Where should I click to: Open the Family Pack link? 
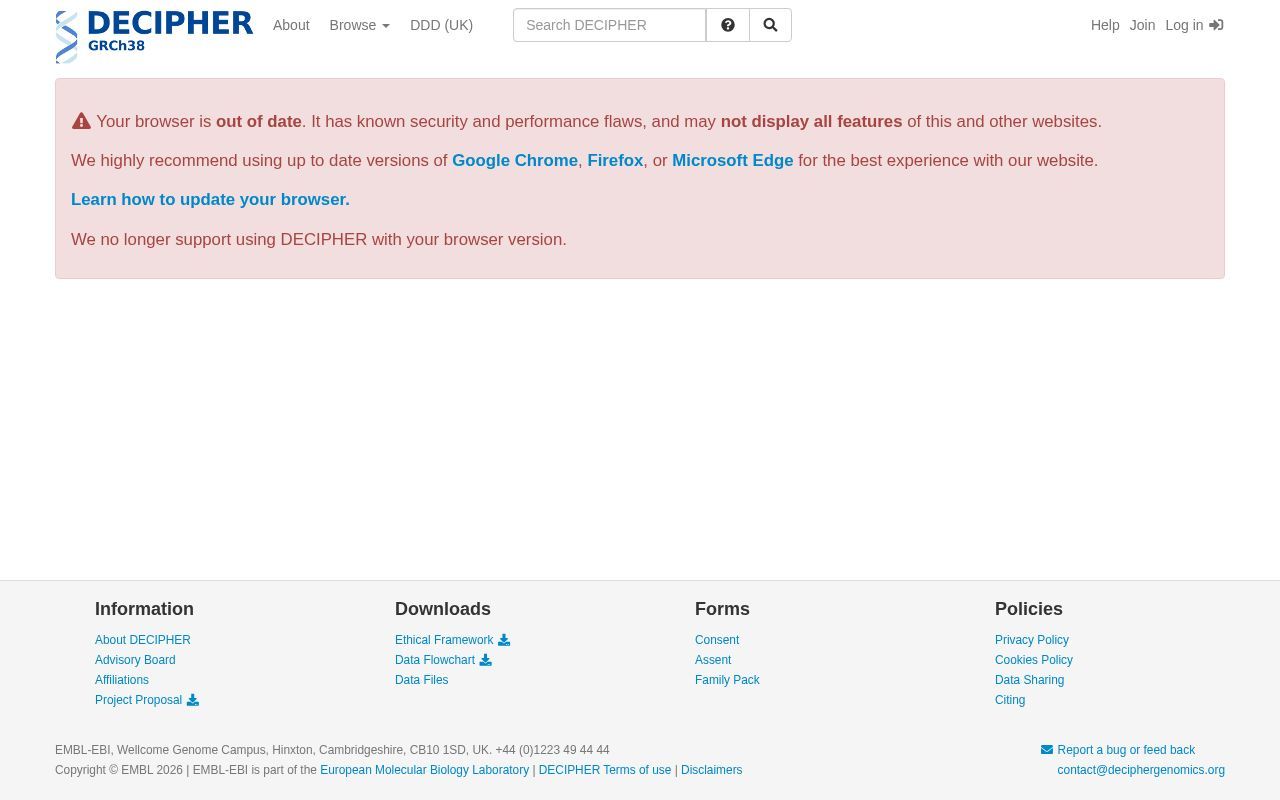(x=727, y=680)
